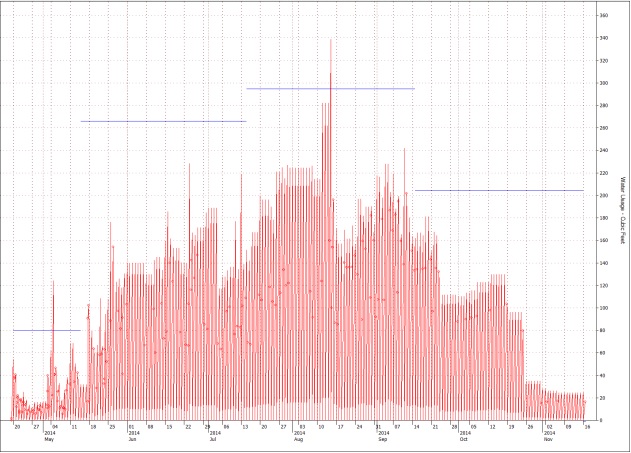Click the blue line spanning June to mid-July
Image resolution: width=631 pixels, height=453 pixels.
pyautogui.click(x=163, y=121)
